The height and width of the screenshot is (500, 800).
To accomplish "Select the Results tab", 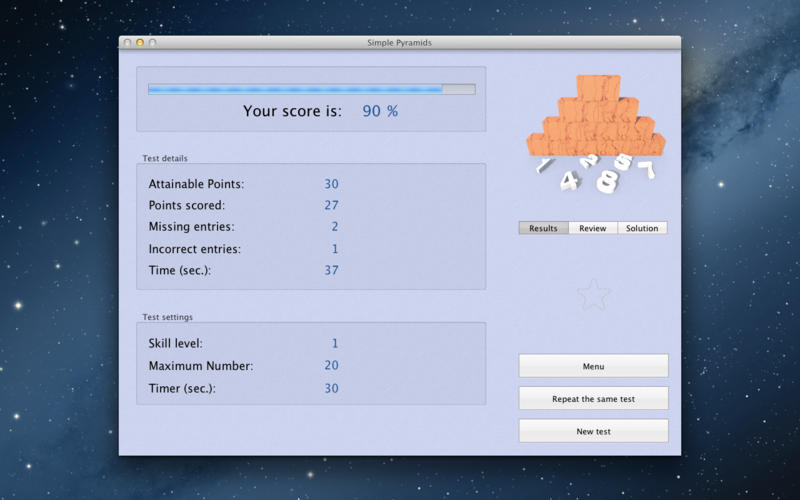I will tap(543, 228).
